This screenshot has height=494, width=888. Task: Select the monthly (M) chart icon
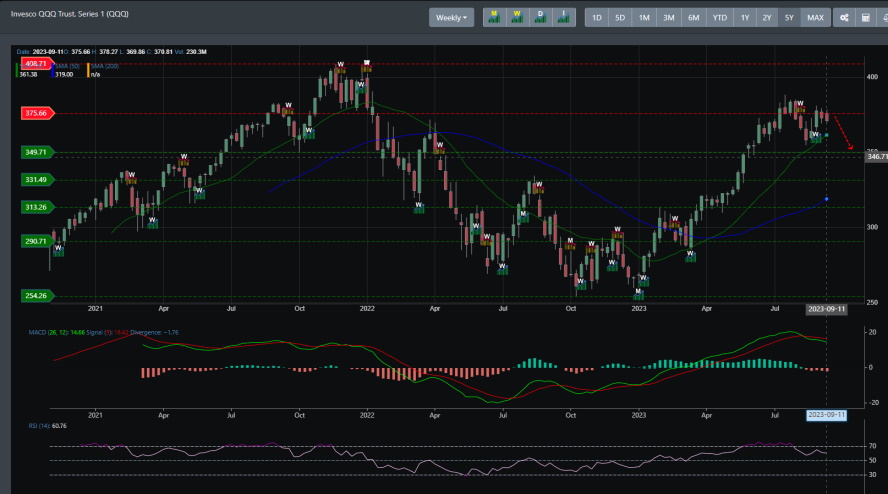tap(494, 18)
